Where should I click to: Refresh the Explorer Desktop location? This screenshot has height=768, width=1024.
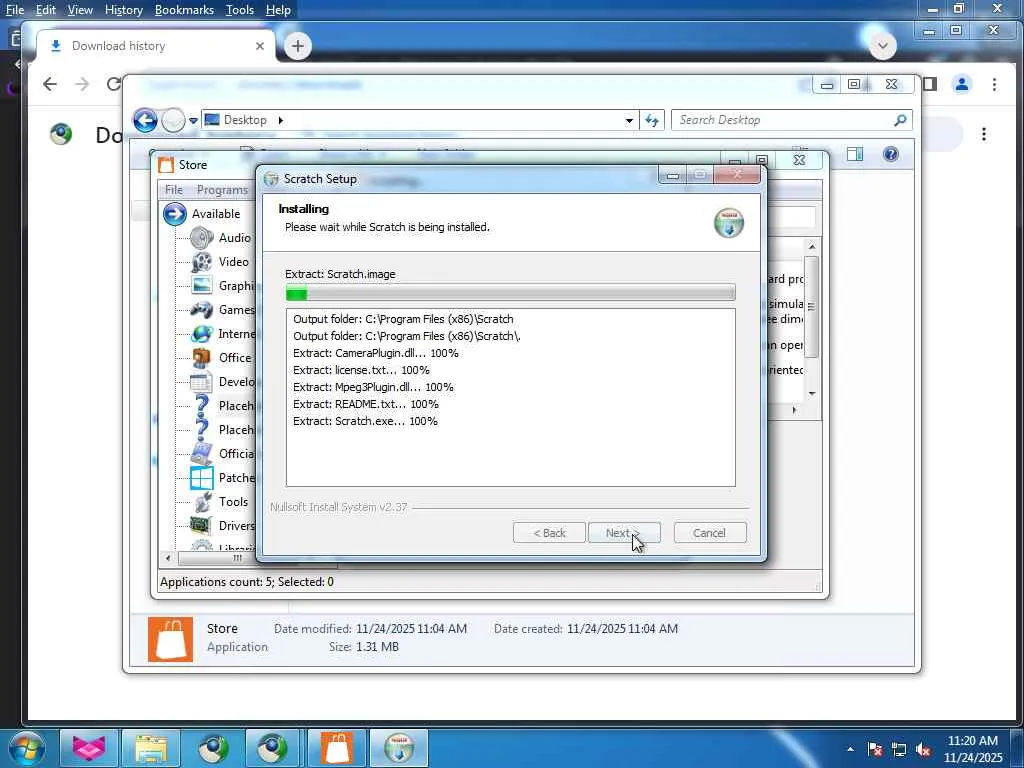tap(652, 120)
